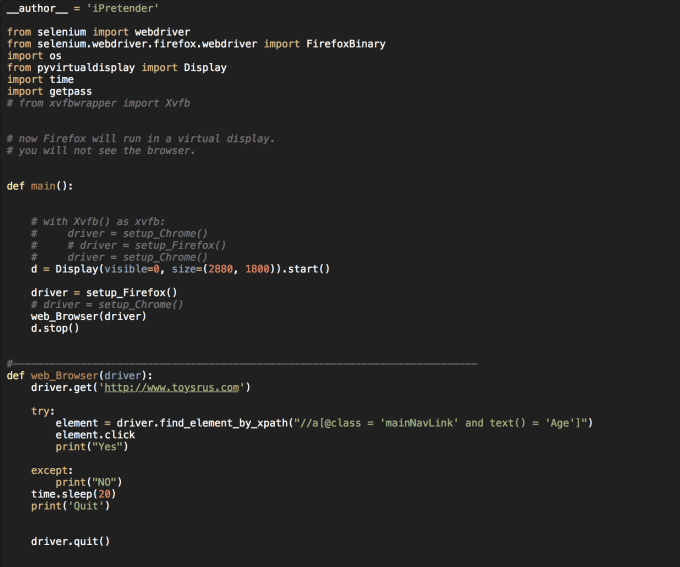Click the 'with Xvfb() as xvfb:' comment
The width and height of the screenshot is (680, 567).
98,222
